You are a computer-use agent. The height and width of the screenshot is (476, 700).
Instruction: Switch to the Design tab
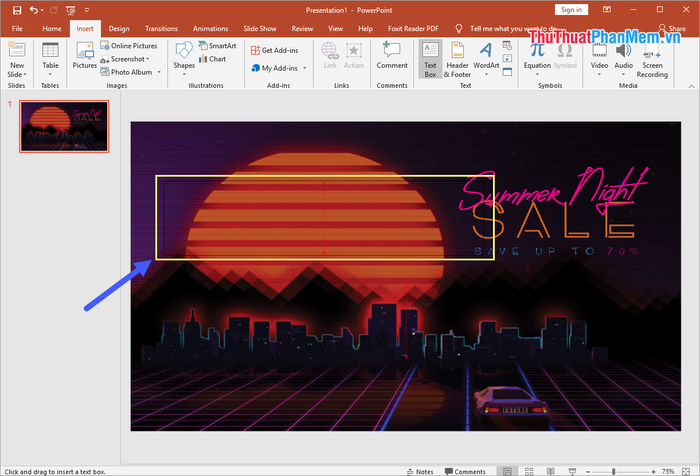click(x=119, y=29)
